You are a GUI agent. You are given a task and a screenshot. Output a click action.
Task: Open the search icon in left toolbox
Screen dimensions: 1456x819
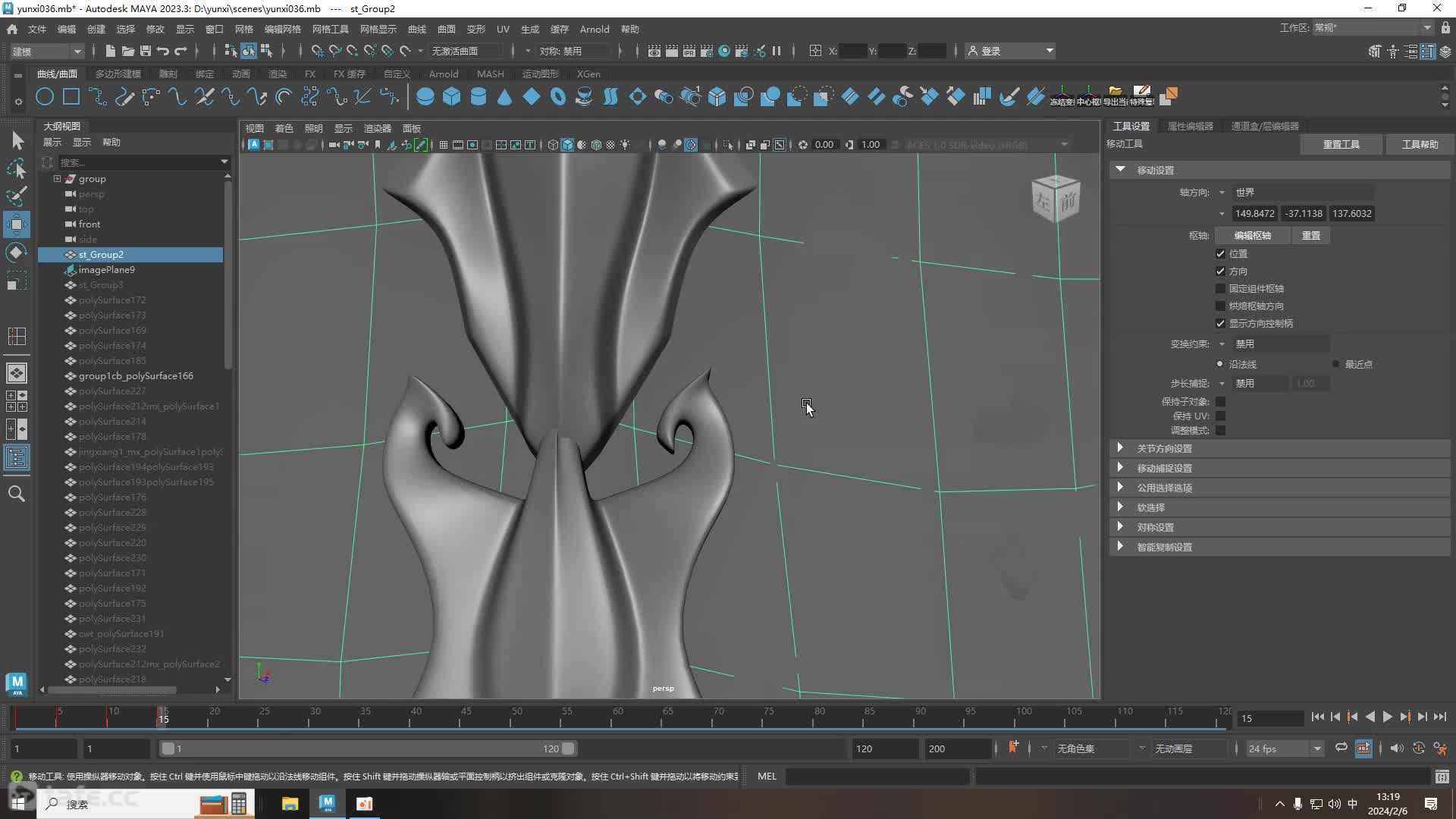pyautogui.click(x=17, y=494)
